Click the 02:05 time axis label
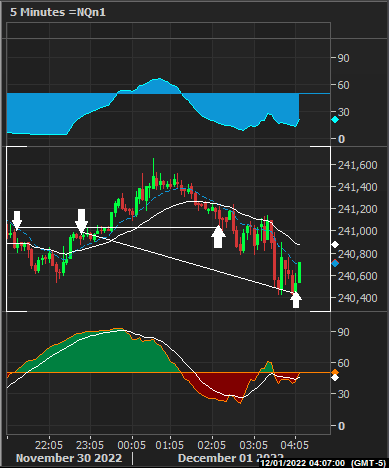The width and height of the screenshot is (389, 468). 212,445
